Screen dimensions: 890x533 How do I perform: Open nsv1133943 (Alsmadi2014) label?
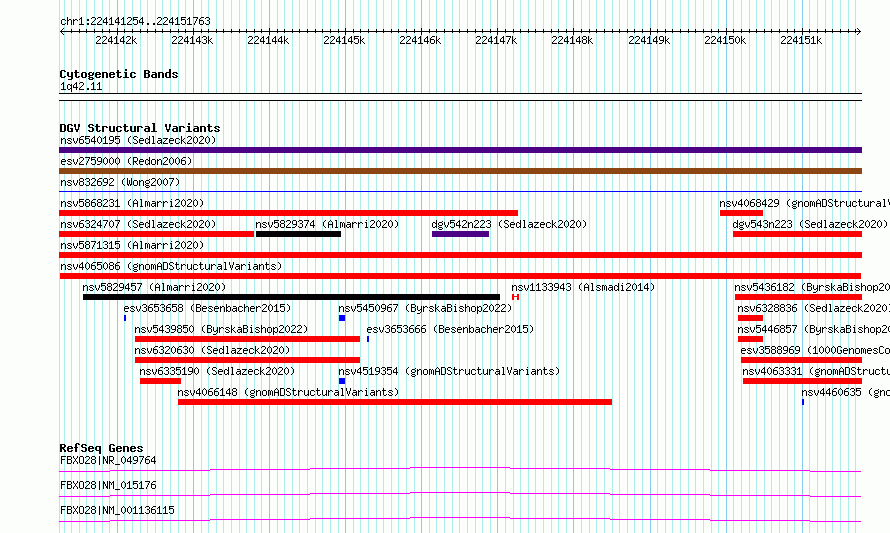pyautogui.click(x=583, y=287)
